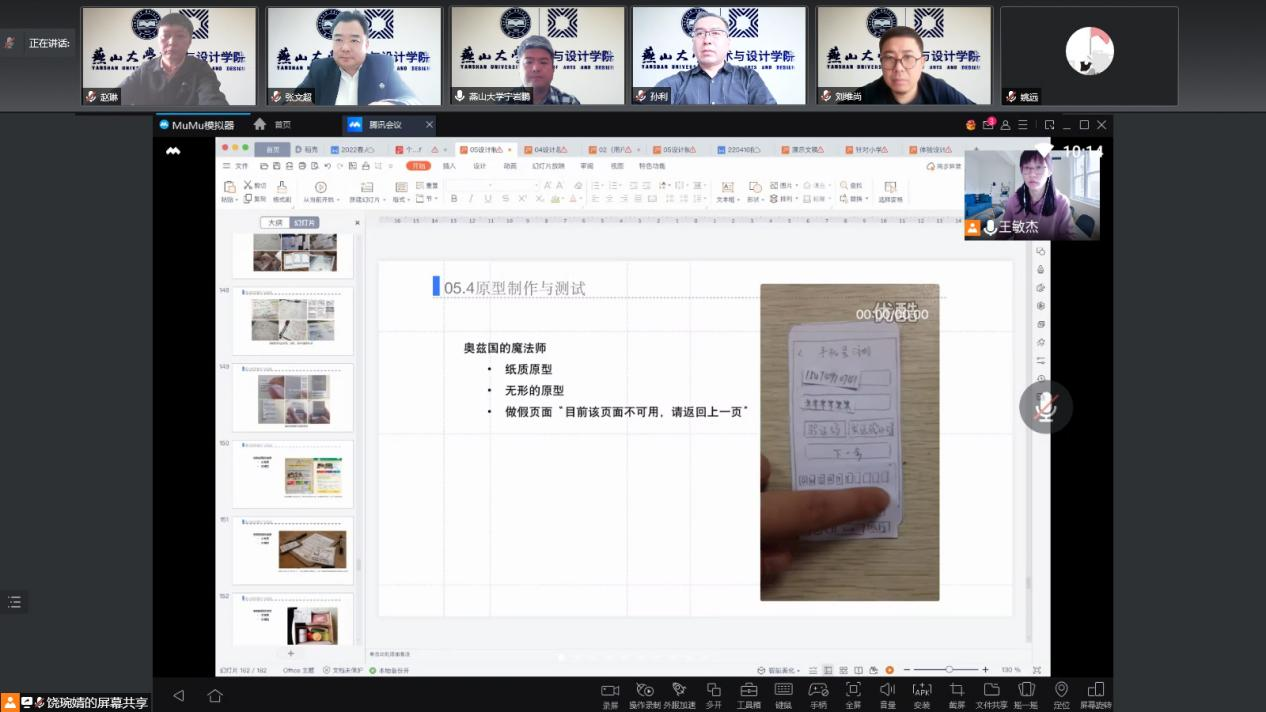
Task: Open the 版式 layout dropdown
Action: coord(401,199)
